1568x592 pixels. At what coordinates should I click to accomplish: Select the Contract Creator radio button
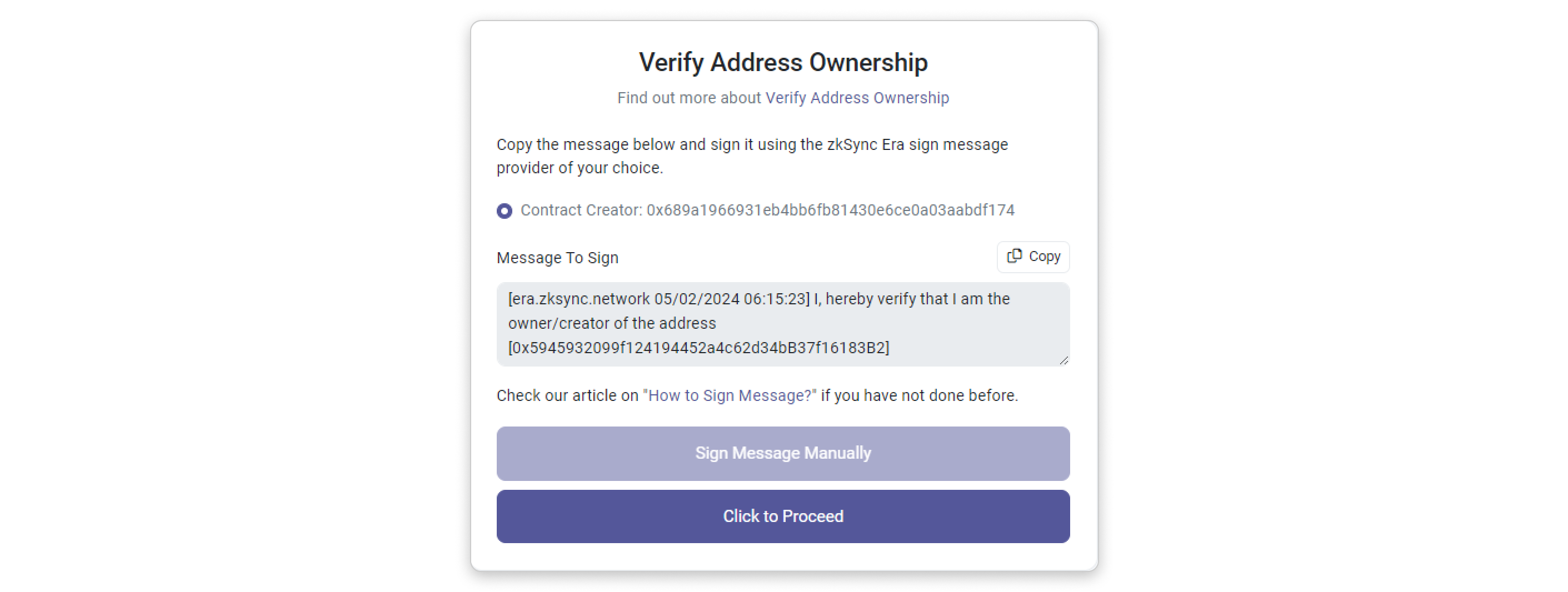pyautogui.click(x=504, y=210)
